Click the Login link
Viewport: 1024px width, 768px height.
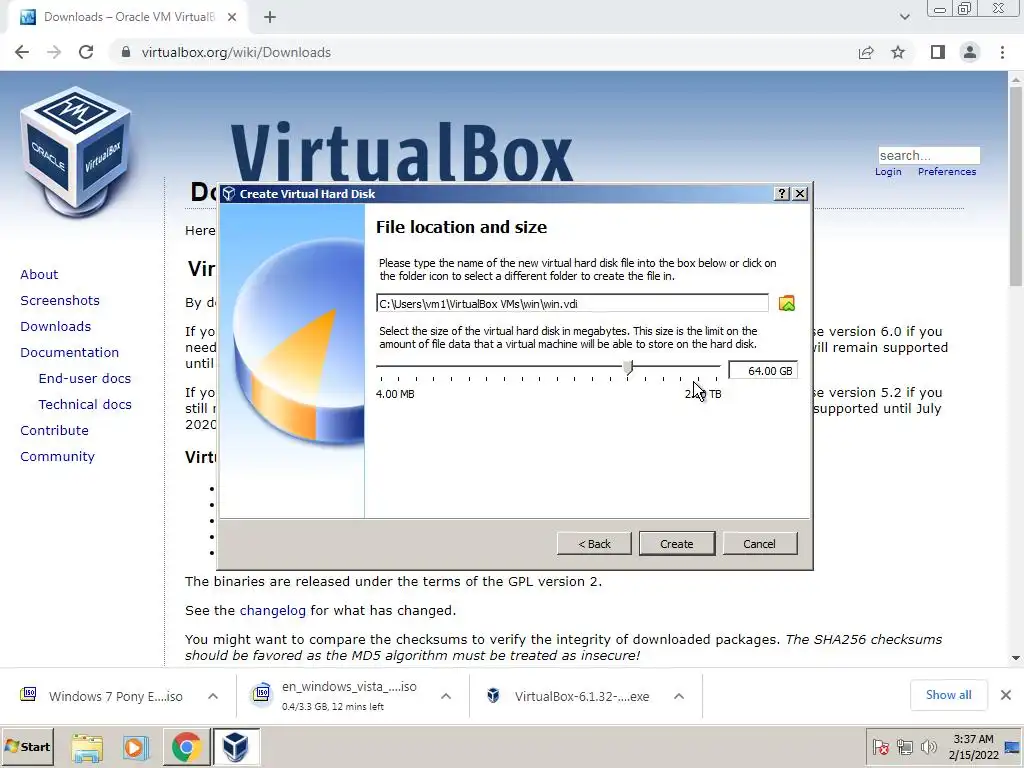coord(888,172)
